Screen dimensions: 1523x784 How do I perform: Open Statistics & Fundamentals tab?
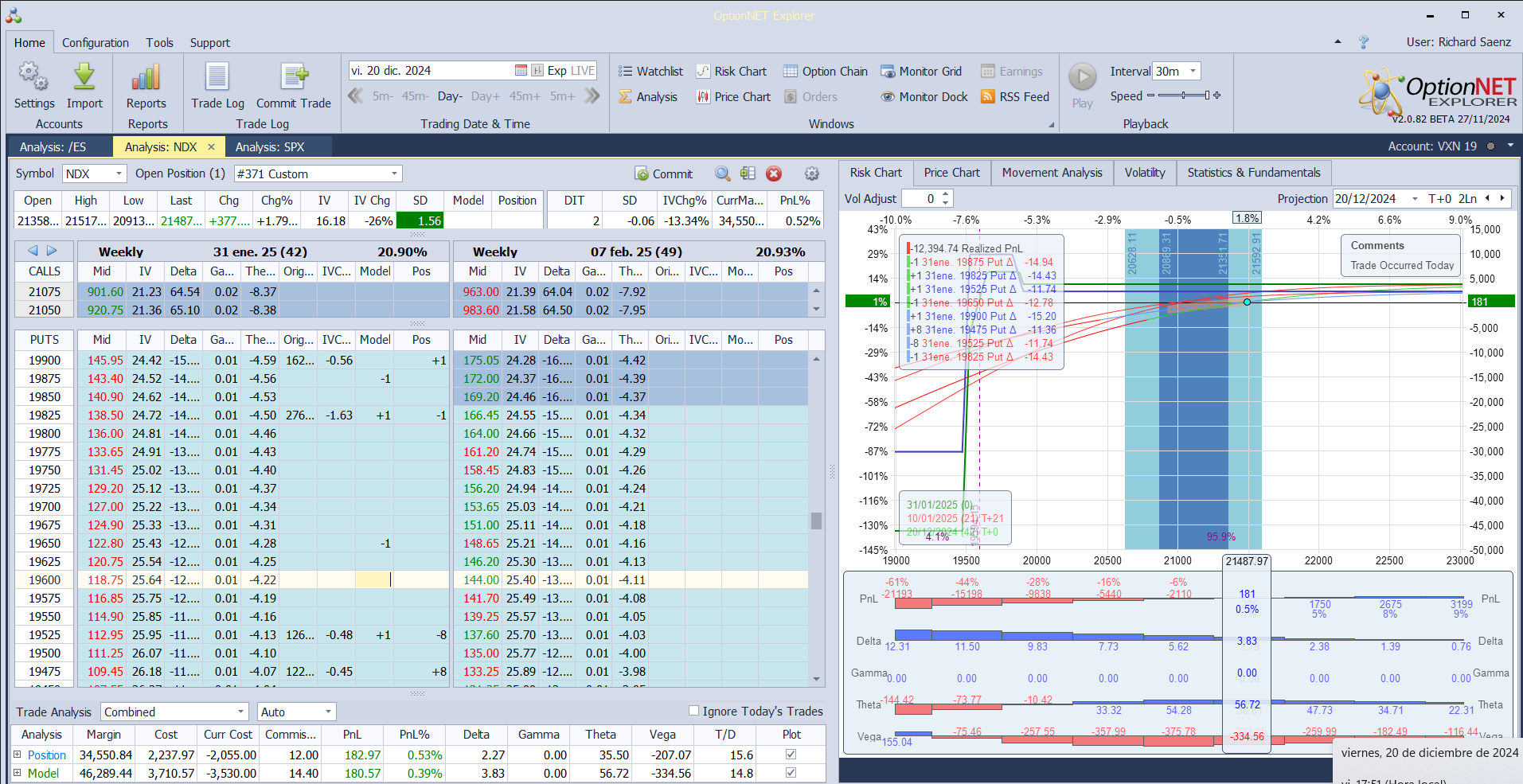tap(1254, 173)
